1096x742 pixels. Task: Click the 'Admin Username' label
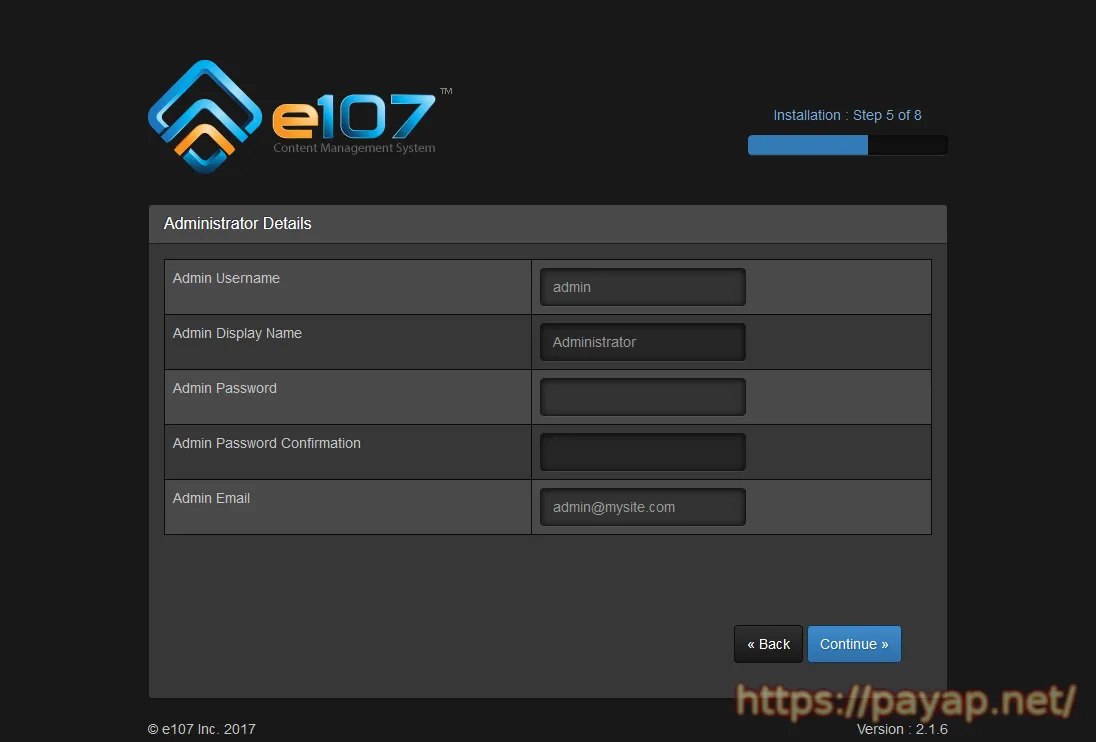pos(226,278)
